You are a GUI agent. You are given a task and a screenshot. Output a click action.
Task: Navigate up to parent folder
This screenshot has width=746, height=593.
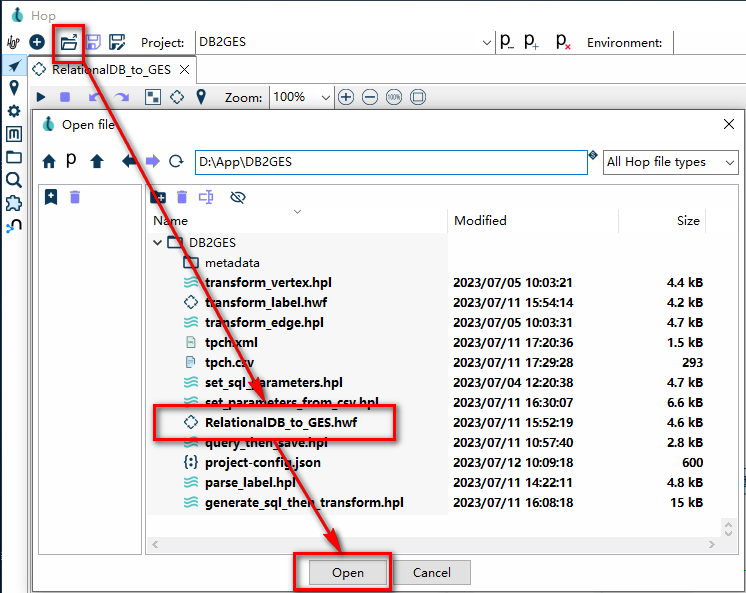click(x=97, y=162)
